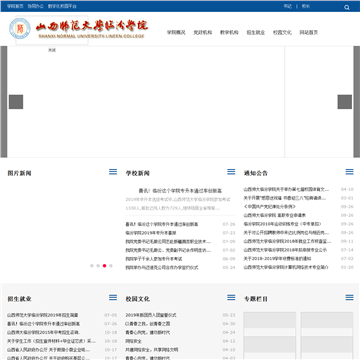This screenshot has width=360, height=360.
Task: Open 通知公告 item dated 03-01
Action: pos(285,198)
